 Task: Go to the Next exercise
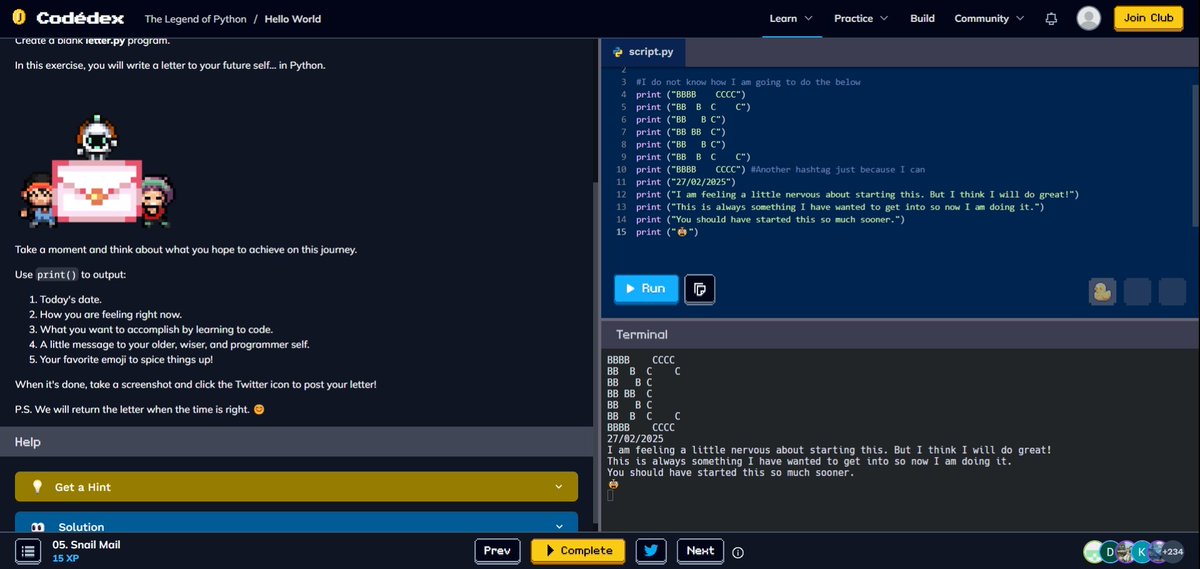click(700, 550)
